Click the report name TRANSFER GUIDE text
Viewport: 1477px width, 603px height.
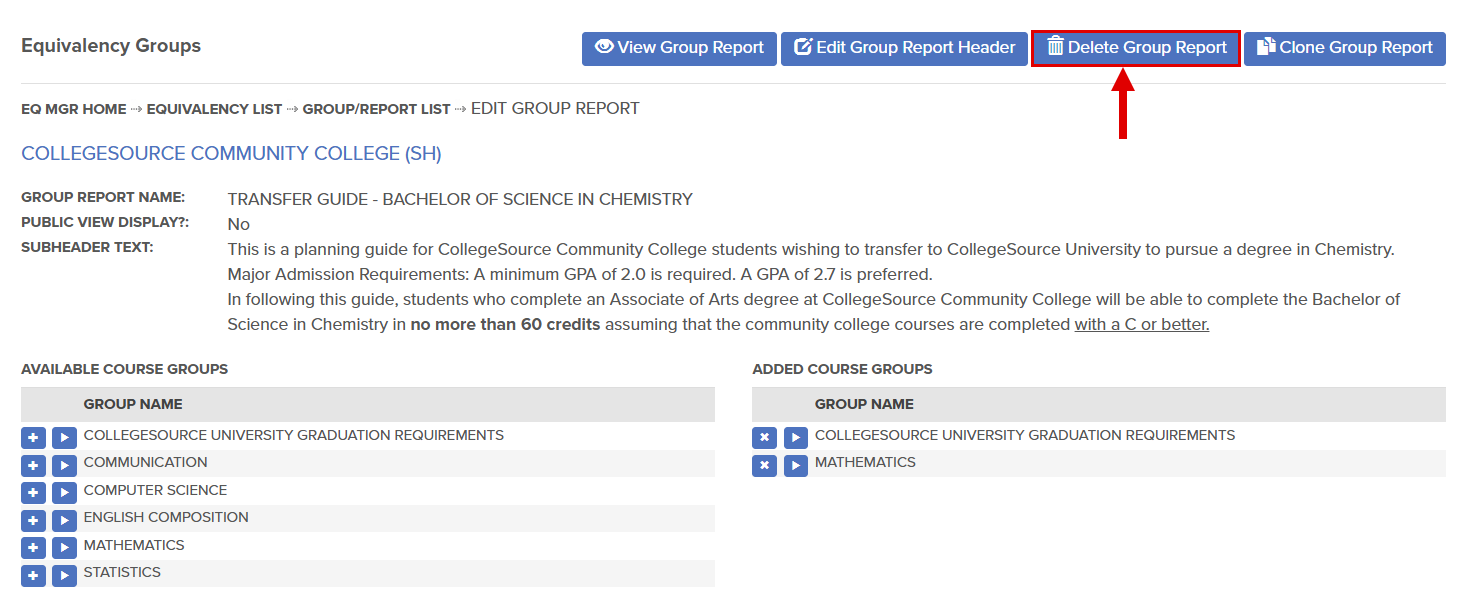click(460, 199)
